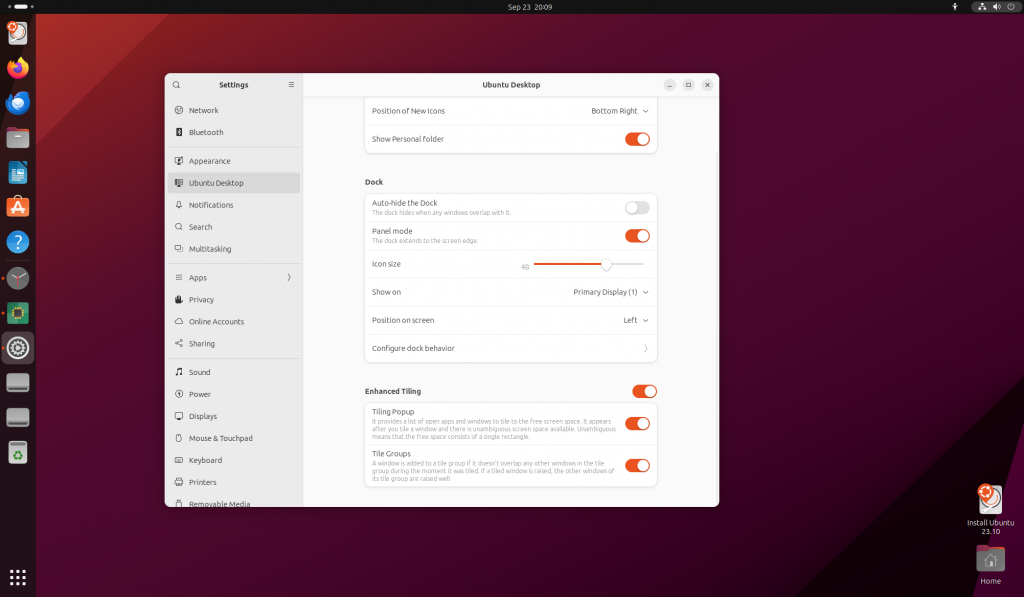Select Displays in the Settings sidebar
The image size is (1024, 597).
233,416
